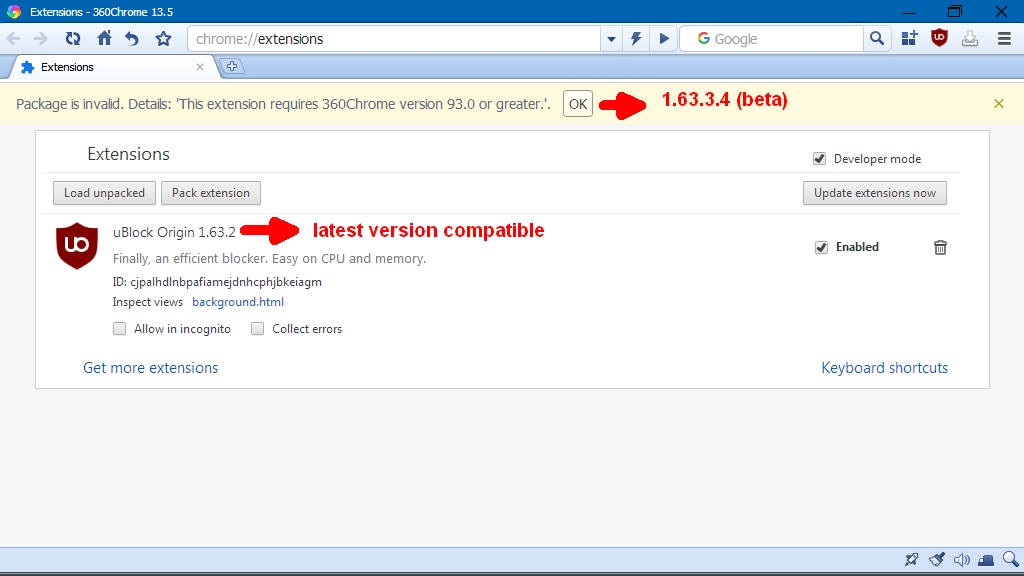The width and height of the screenshot is (1024, 576).
Task: Open uBlock Origin toolbar icon
Action: pyautogui.click(x=939, y=39)
